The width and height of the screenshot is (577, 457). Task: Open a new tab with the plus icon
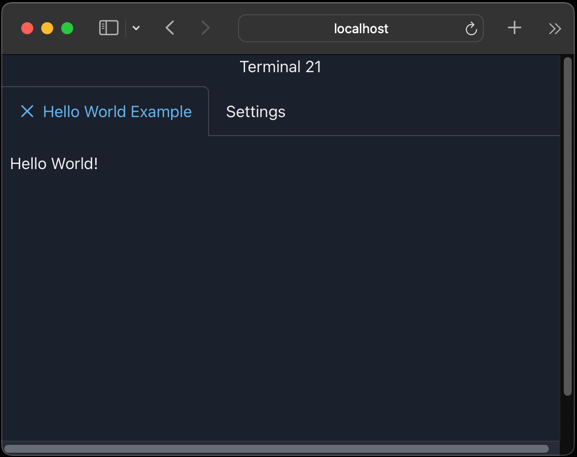pyautogui.click(x=514, y=28)
